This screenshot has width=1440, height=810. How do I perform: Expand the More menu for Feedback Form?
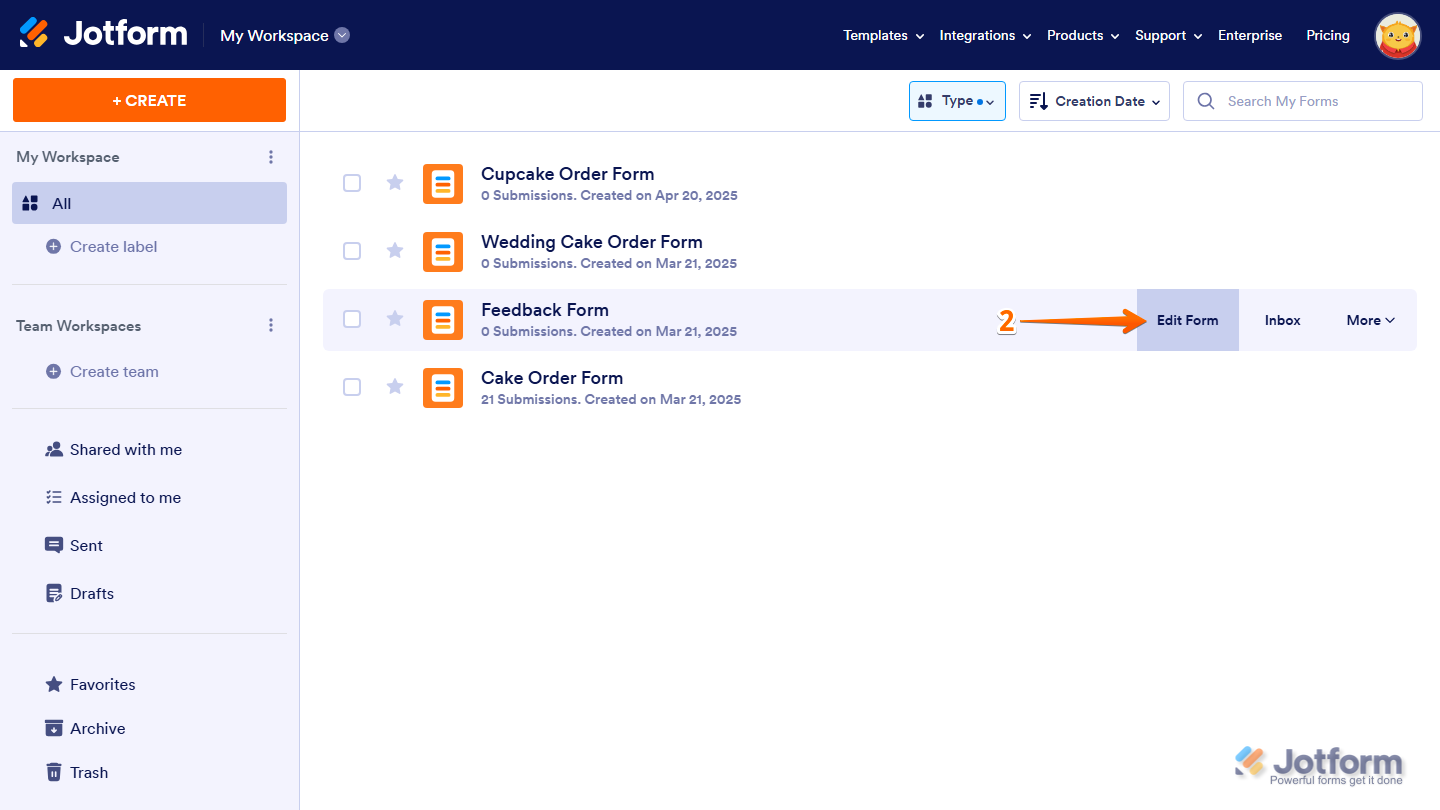click(x=1370, y=320)
